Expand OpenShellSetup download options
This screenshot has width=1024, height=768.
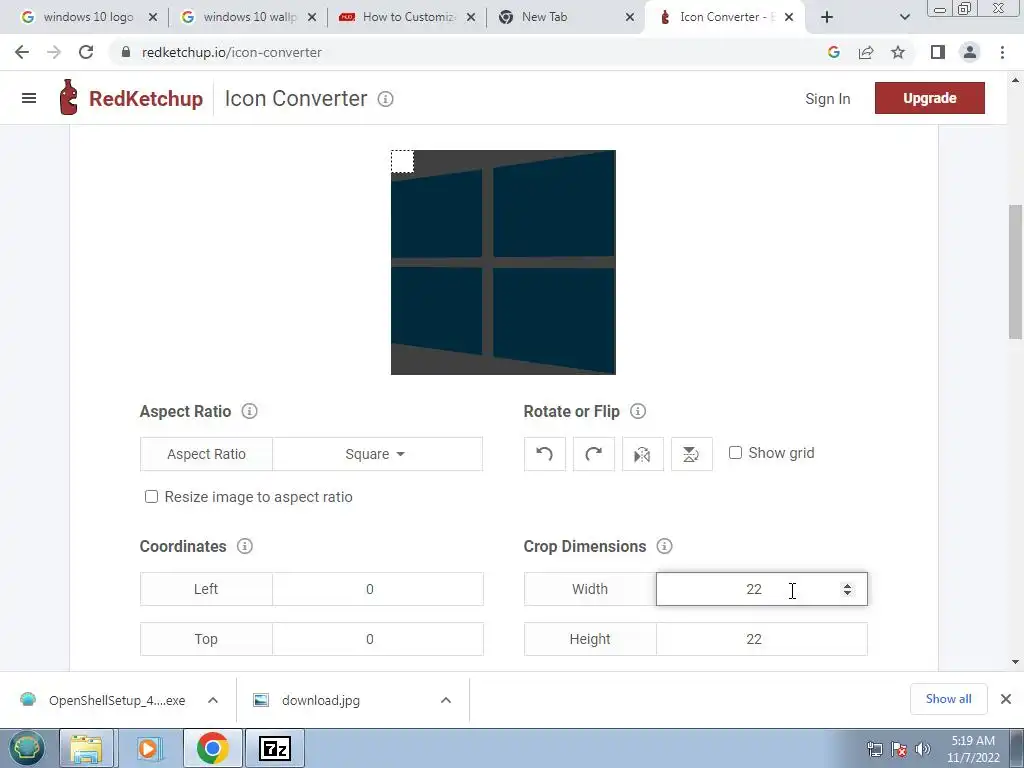click(x=213, y=700)
